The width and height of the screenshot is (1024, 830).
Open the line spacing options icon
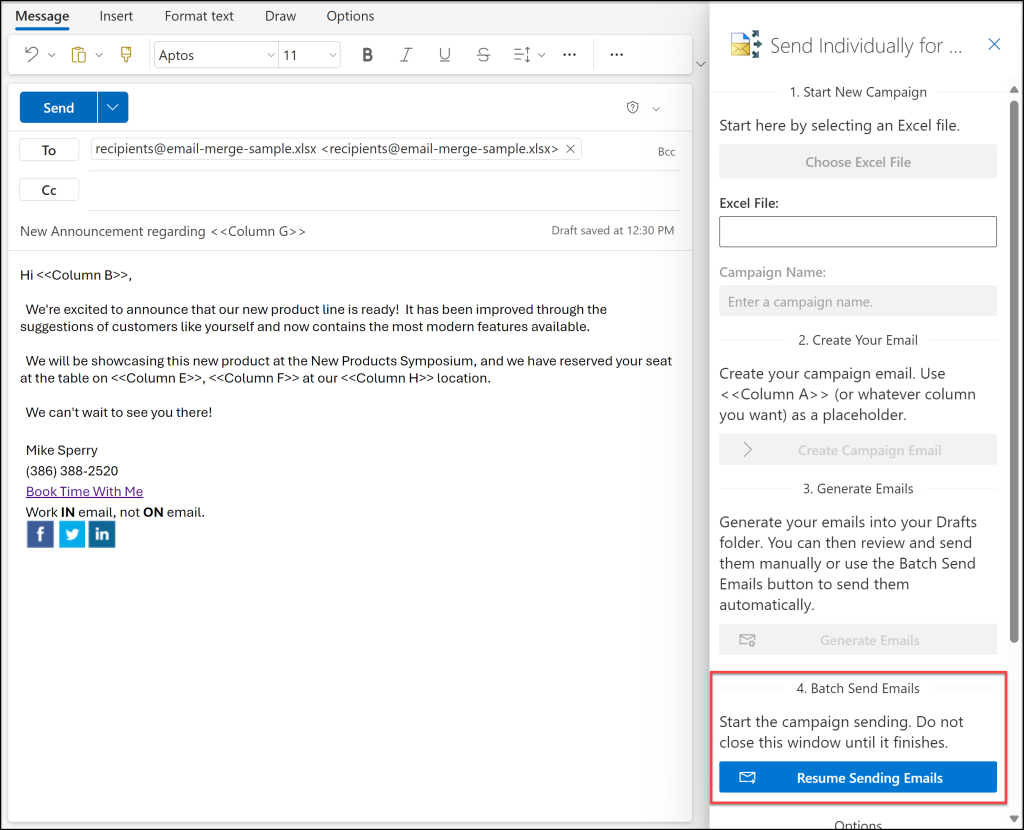[522, 55]
